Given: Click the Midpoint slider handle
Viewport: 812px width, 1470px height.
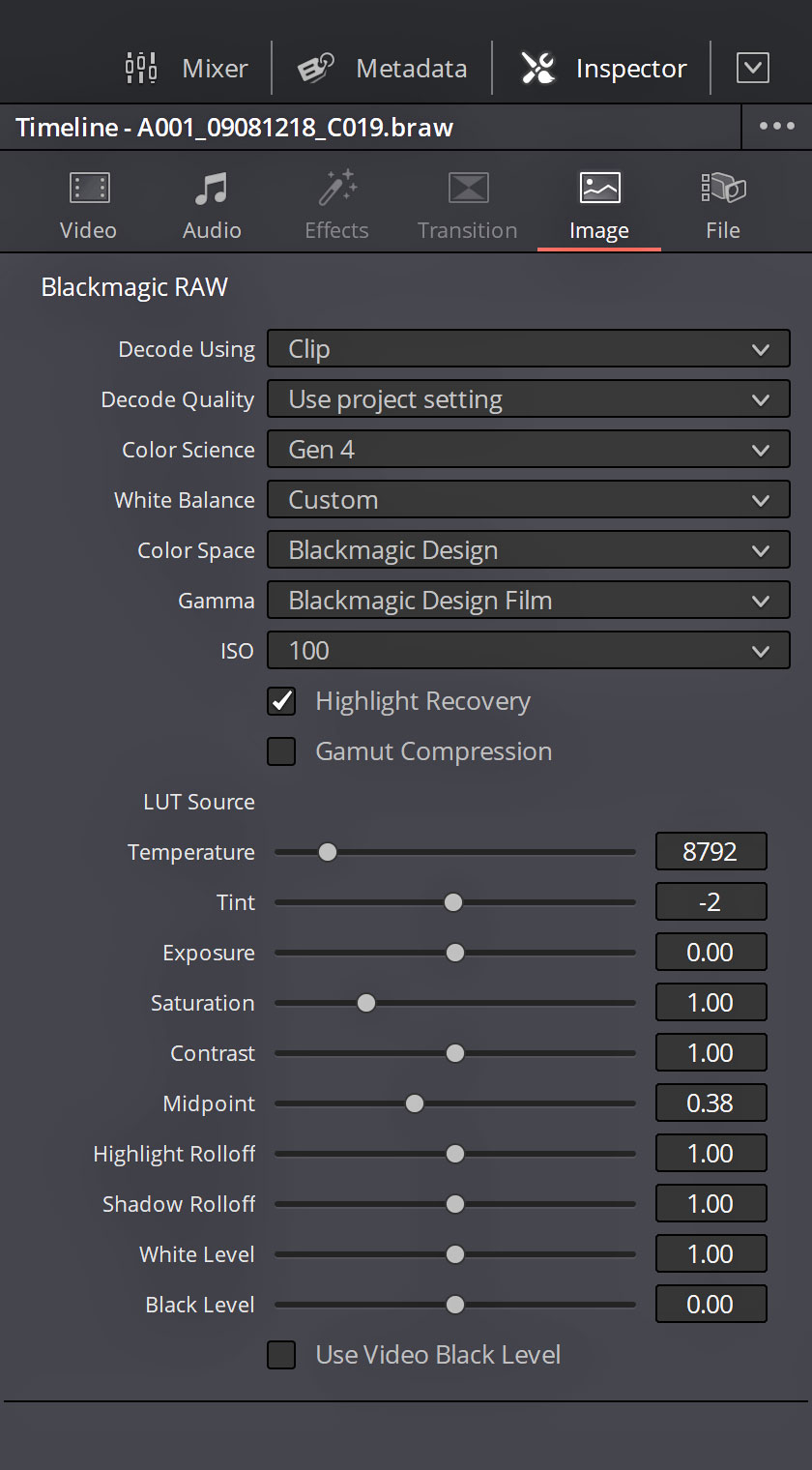Looking at the screenshot, I should [415, 1103].
